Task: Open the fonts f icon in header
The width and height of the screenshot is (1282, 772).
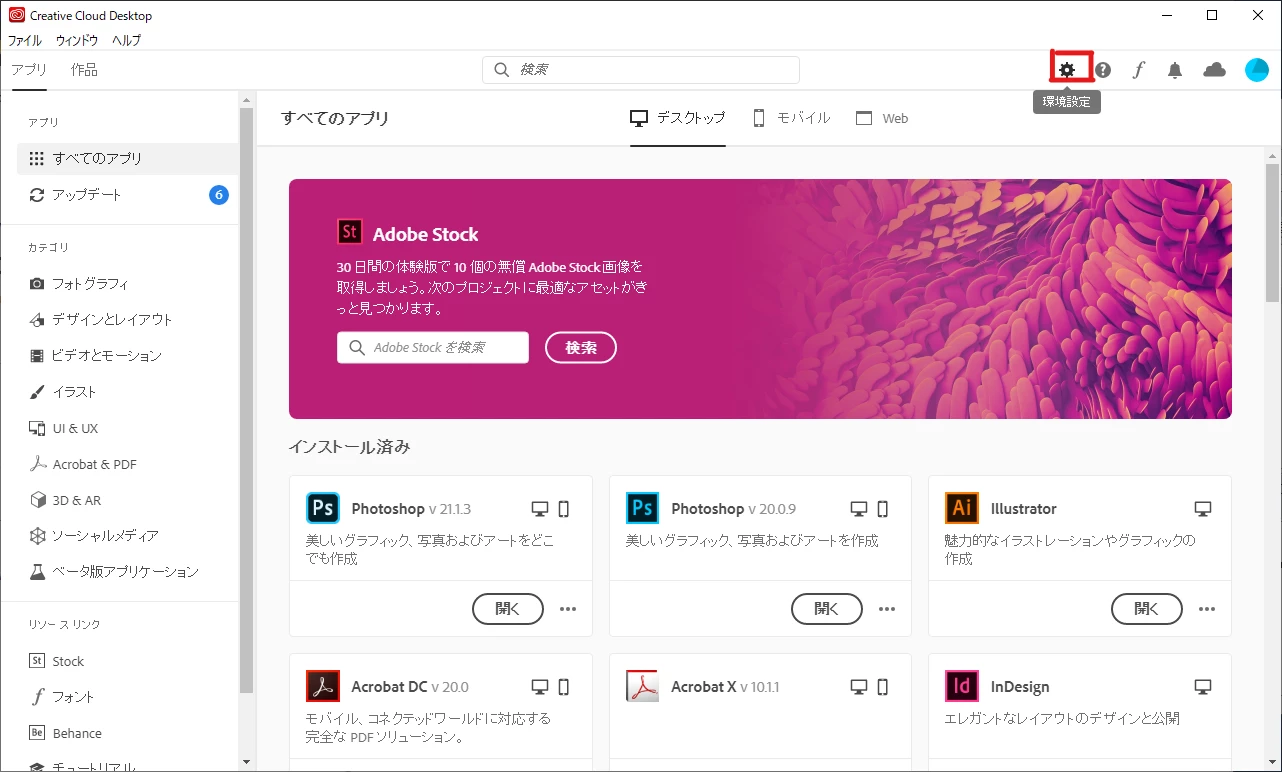Action: pyautogui.click(x=1138, y=70)
